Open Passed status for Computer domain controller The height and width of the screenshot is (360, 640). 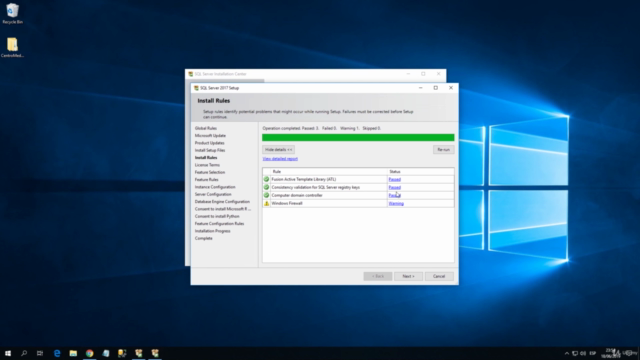[x=394, y=195]
